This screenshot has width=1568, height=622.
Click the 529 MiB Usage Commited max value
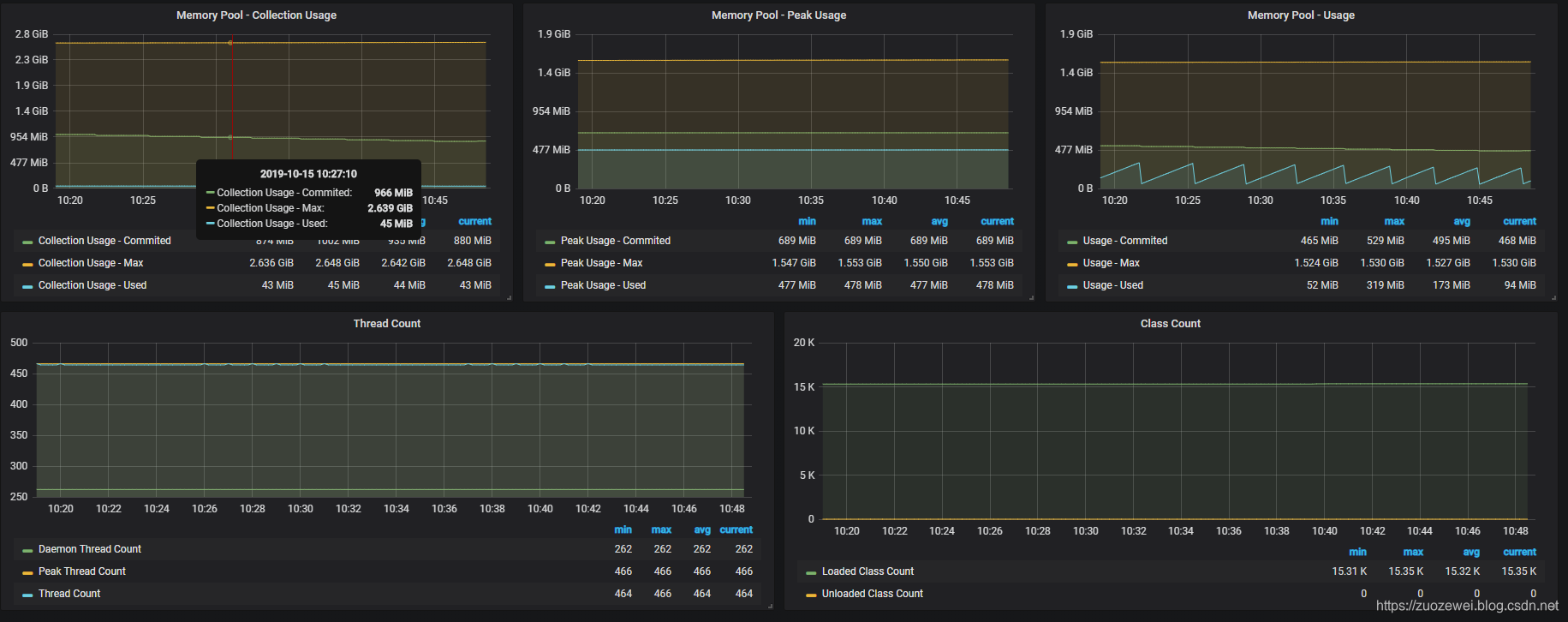click(x=1386, y=241)
